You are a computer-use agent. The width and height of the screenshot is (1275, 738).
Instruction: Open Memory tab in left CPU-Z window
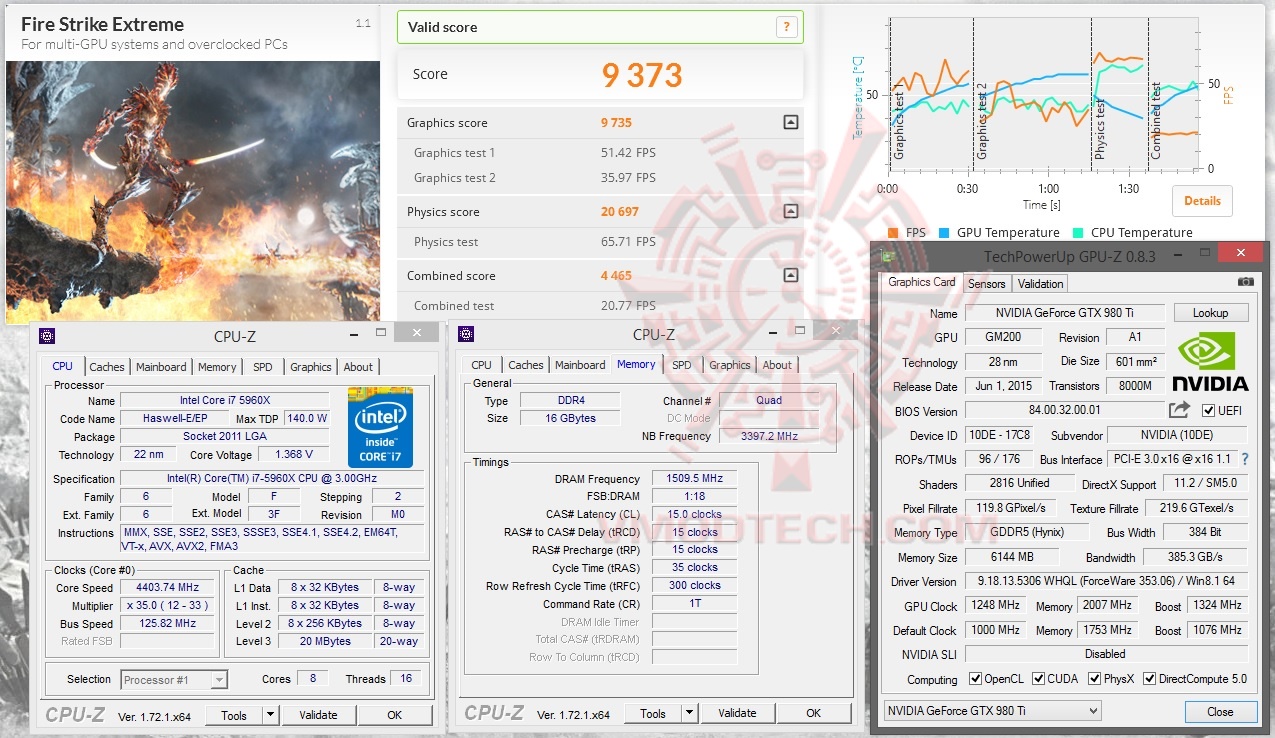tap(217, 367)
